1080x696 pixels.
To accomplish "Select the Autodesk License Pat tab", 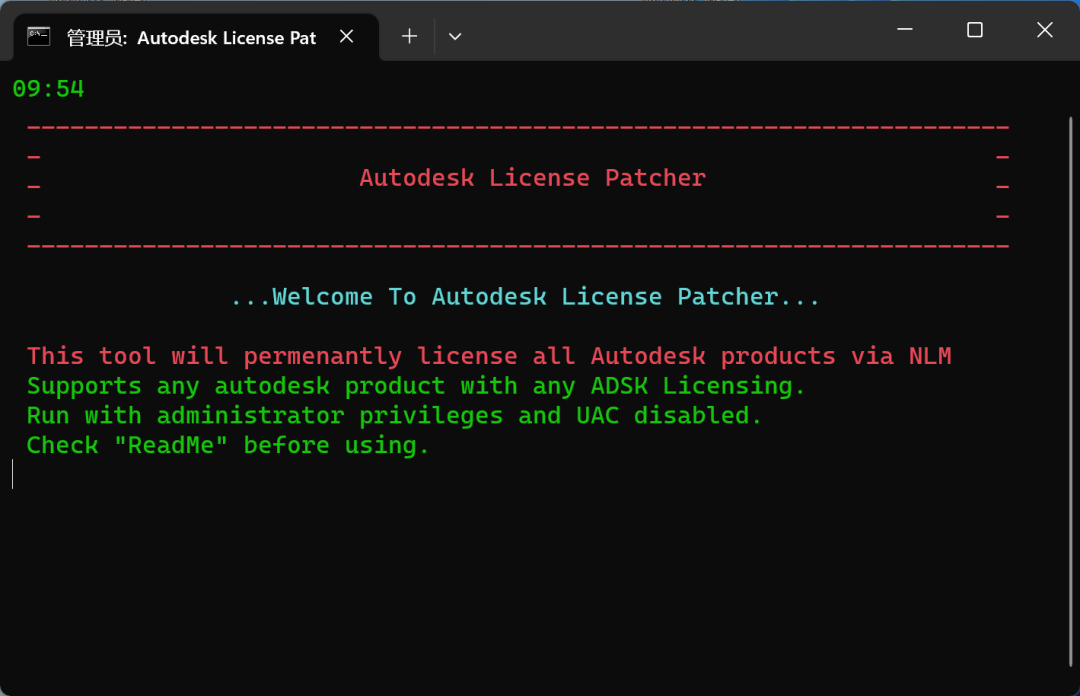I will coord(190,38).
